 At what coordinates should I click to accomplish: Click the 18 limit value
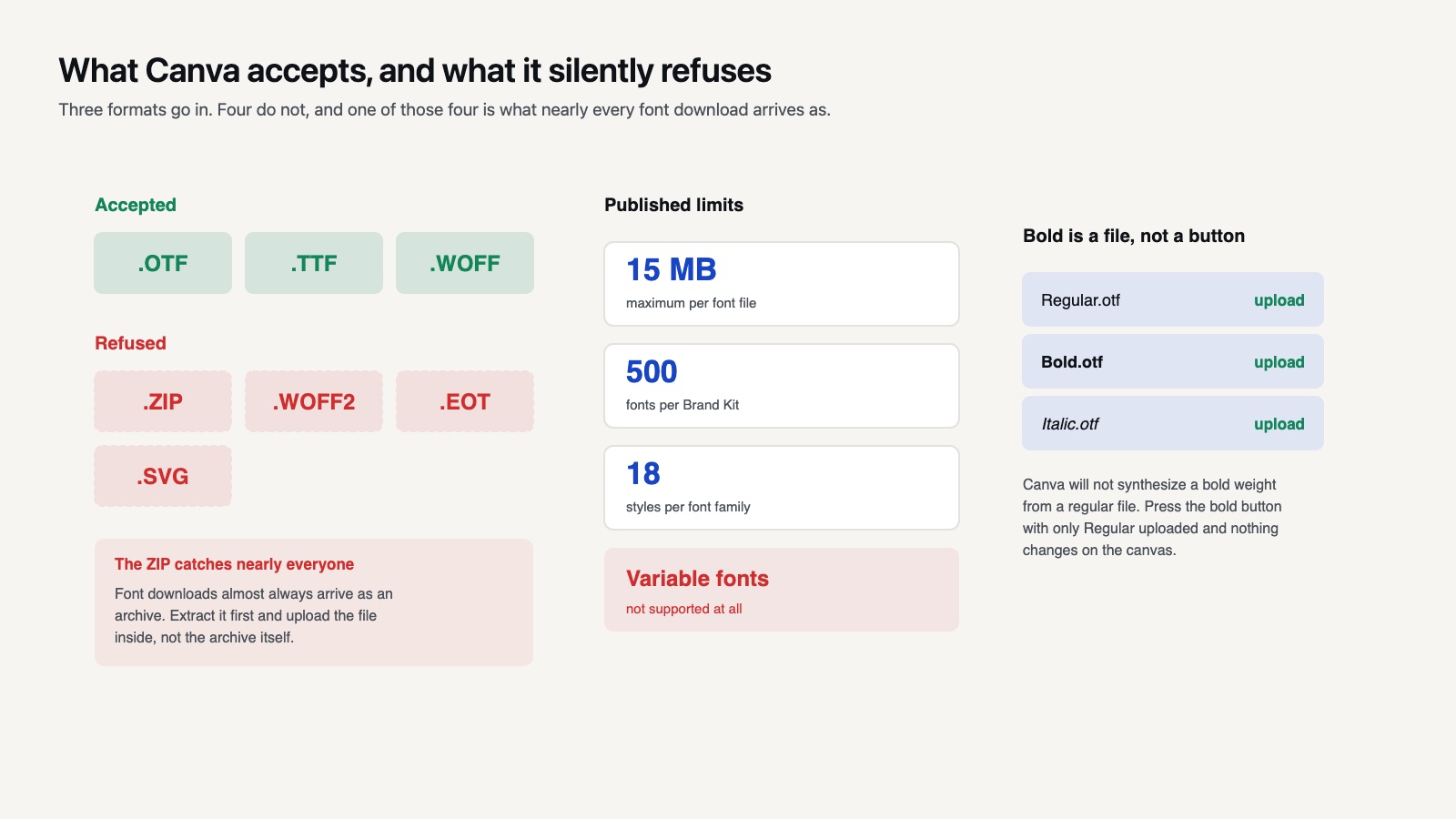click(x=643, y=474)
